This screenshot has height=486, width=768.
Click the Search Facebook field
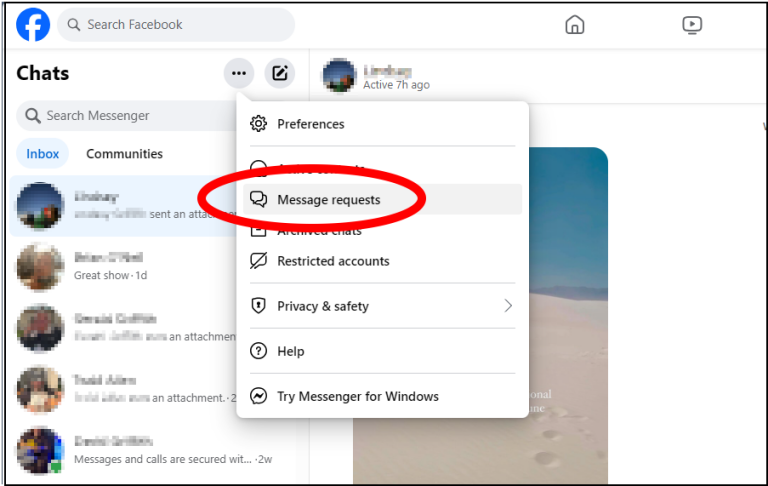point(175,25)
